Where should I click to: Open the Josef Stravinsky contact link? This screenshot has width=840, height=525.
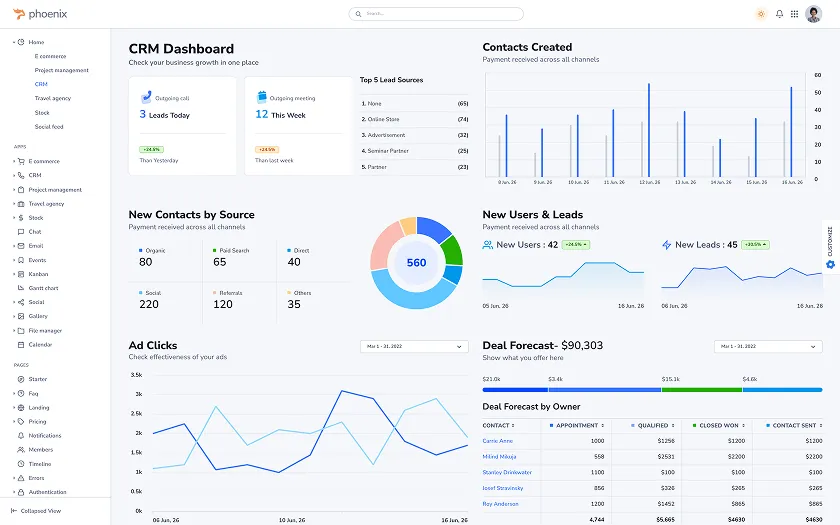502,488
